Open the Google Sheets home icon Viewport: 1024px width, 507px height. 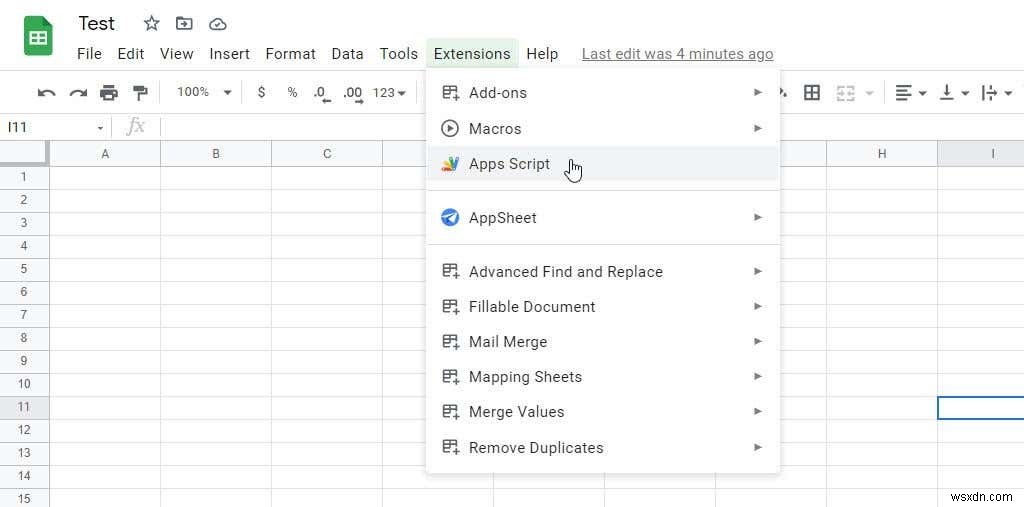click(x=38, y=37)
